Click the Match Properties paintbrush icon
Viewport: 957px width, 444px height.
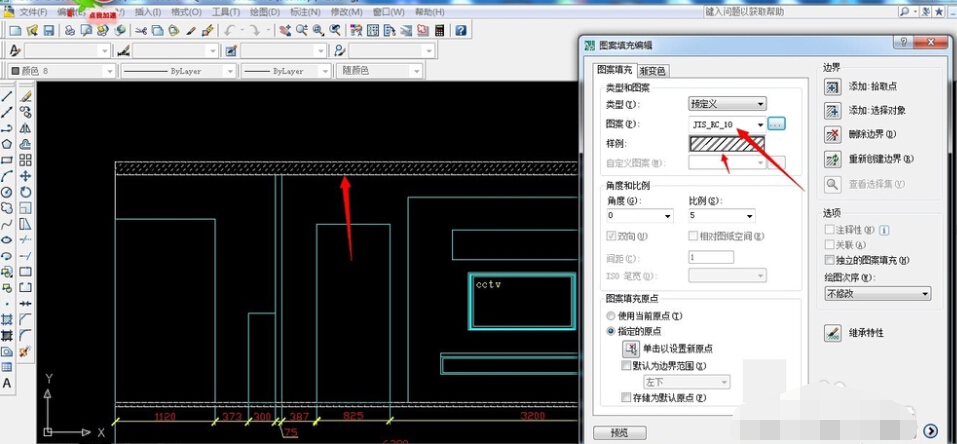(x=208, y=31)
